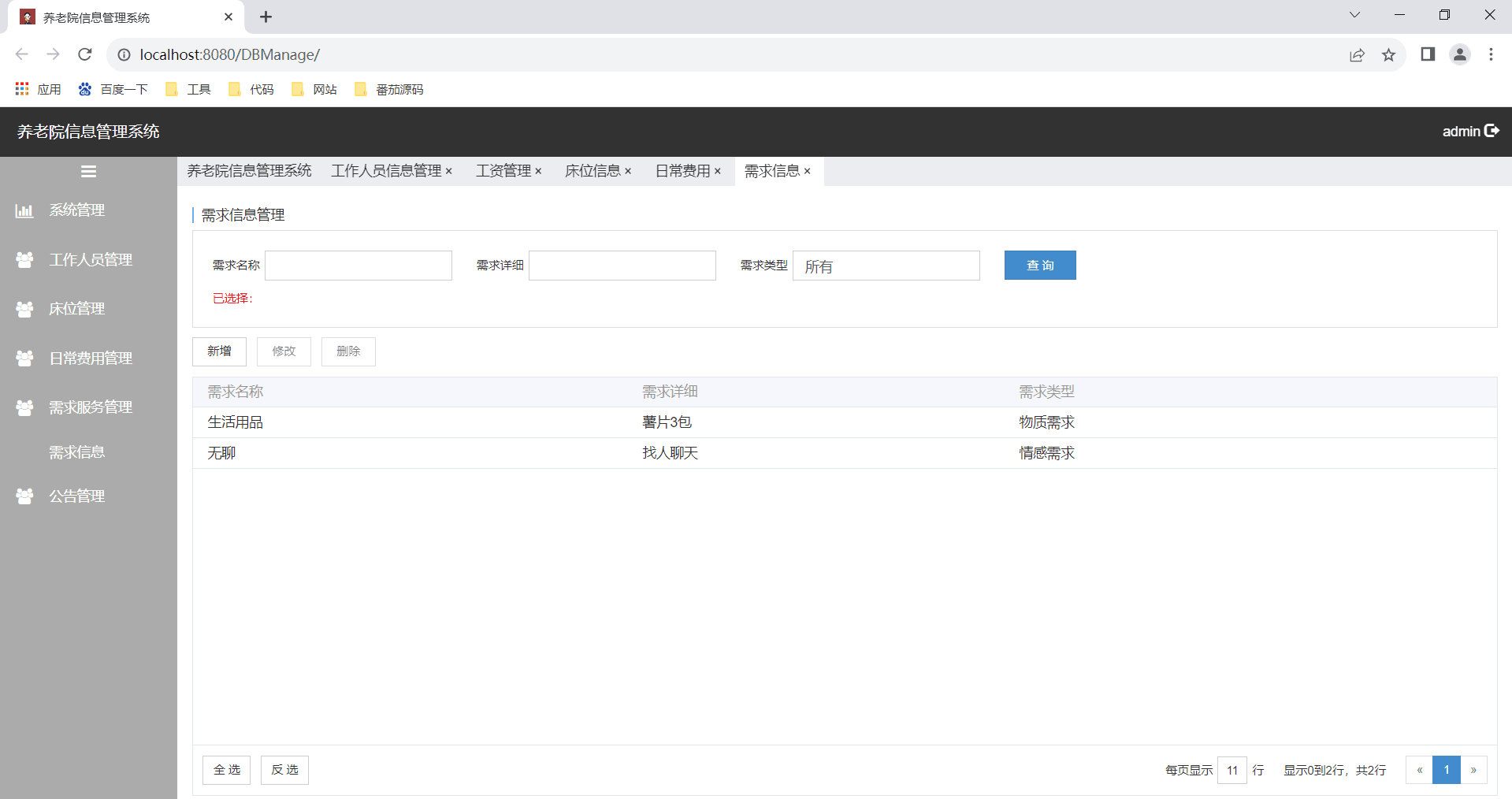Open the browser profile avatar icon

coord(1460,54)
